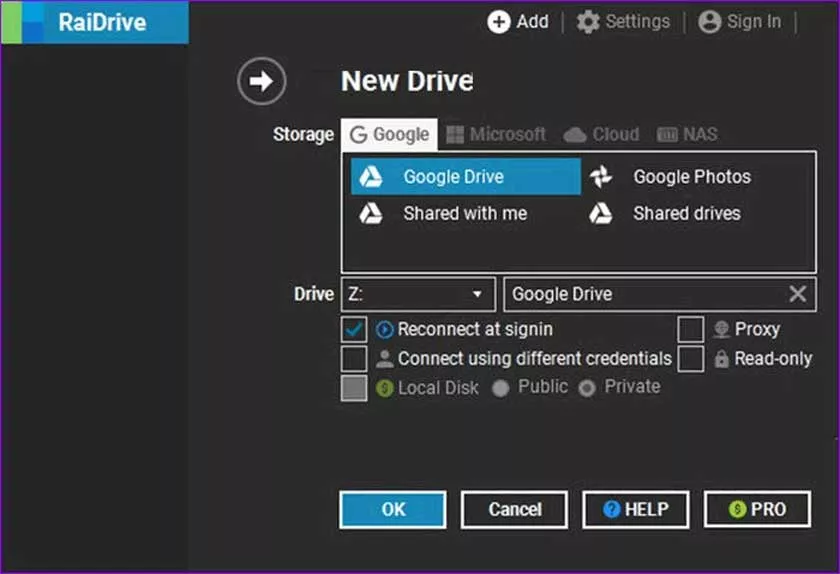Click the Google Photos pinwheel icon
The height and width of the screenshot is (574, 840).
point(601,177)
